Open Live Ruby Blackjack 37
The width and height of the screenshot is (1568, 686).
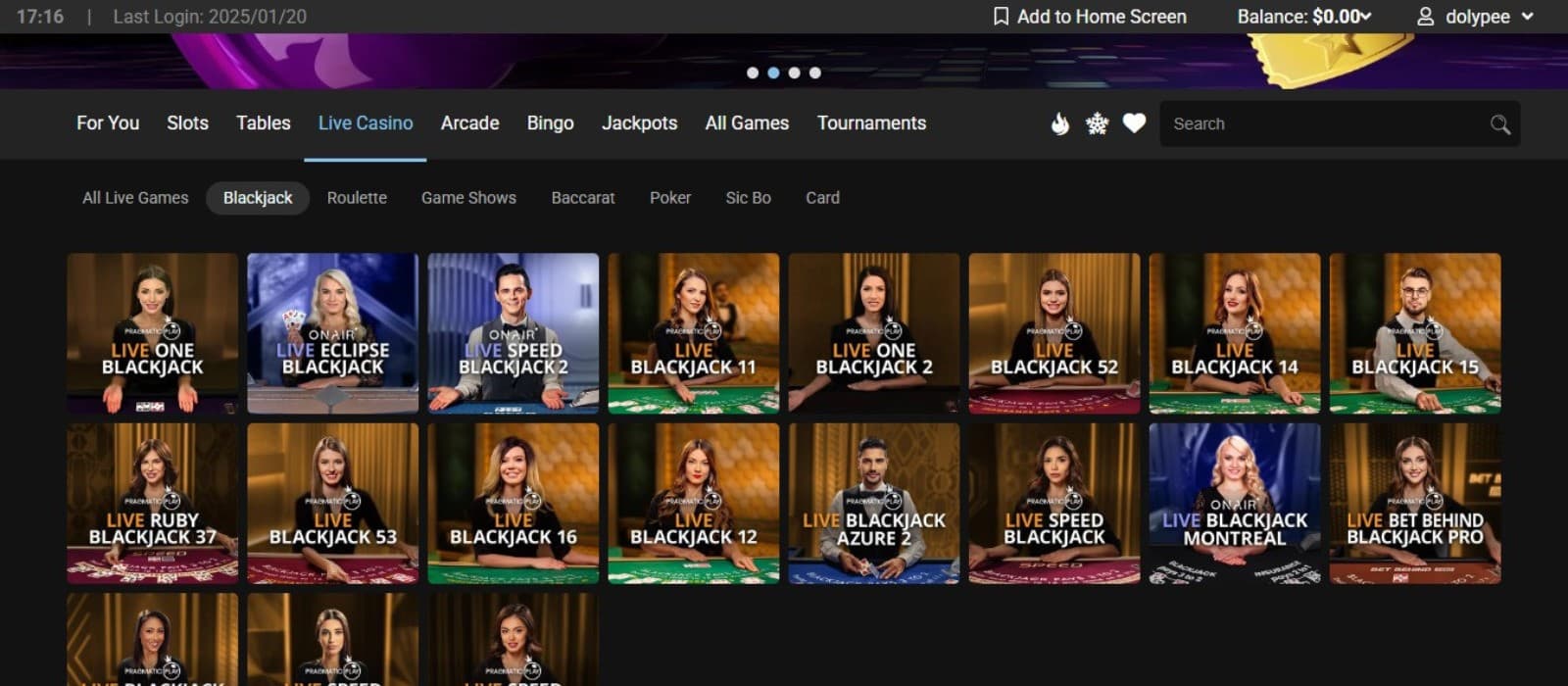[153, 504]
